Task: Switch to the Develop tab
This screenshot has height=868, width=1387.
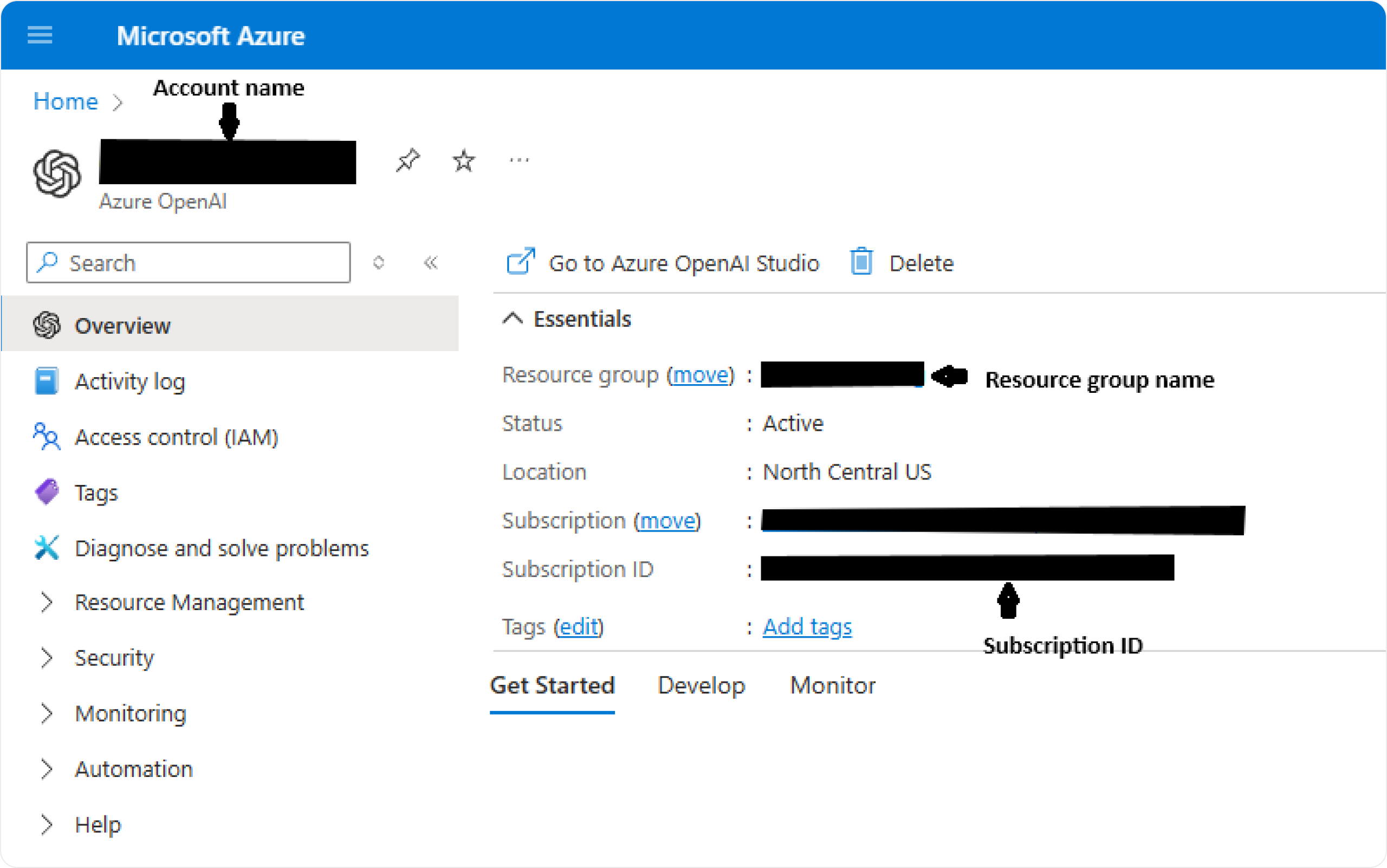Action: (701, 685)
